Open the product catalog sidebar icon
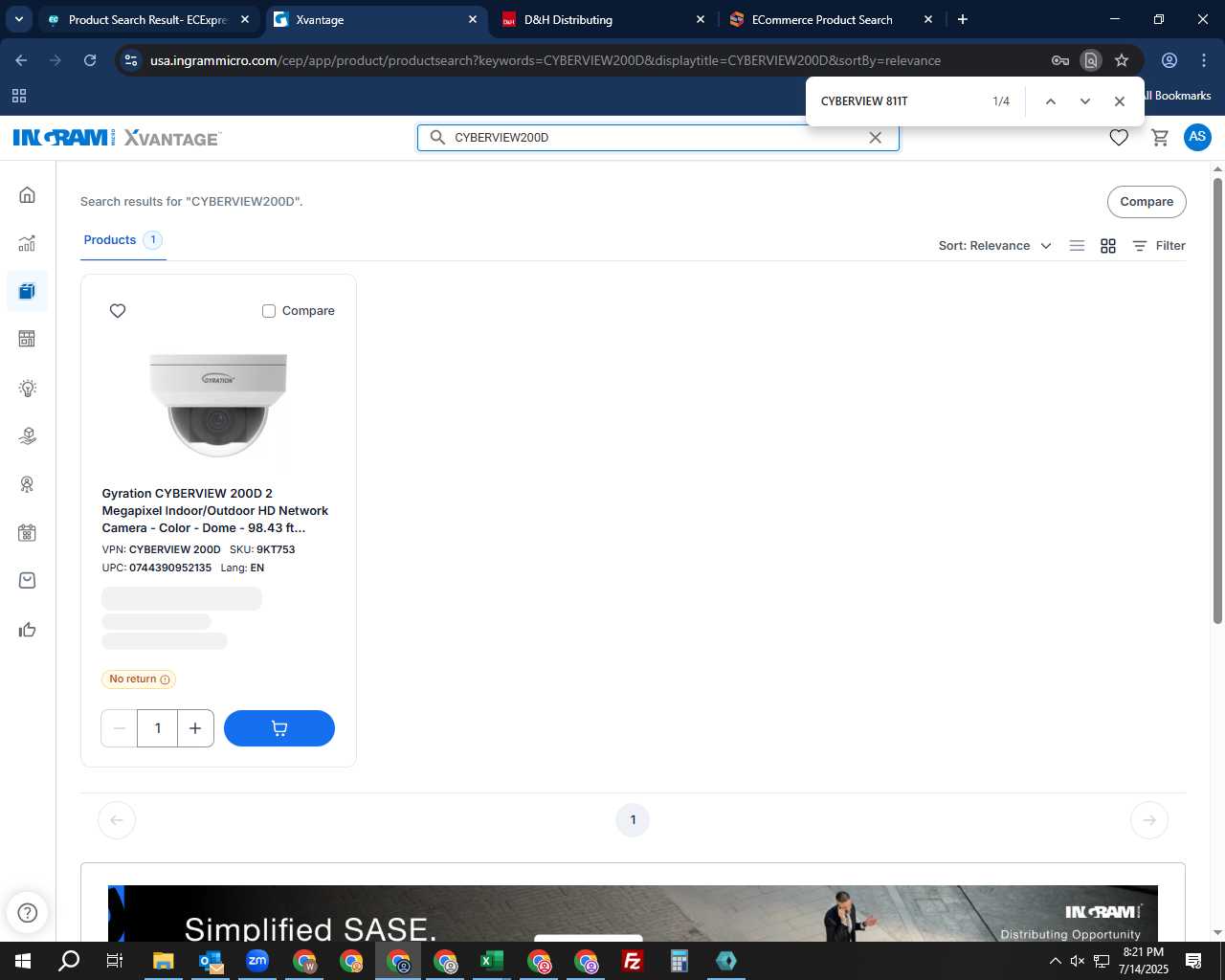The height and width of the screenshot is (980, 1225). point(27,291)
